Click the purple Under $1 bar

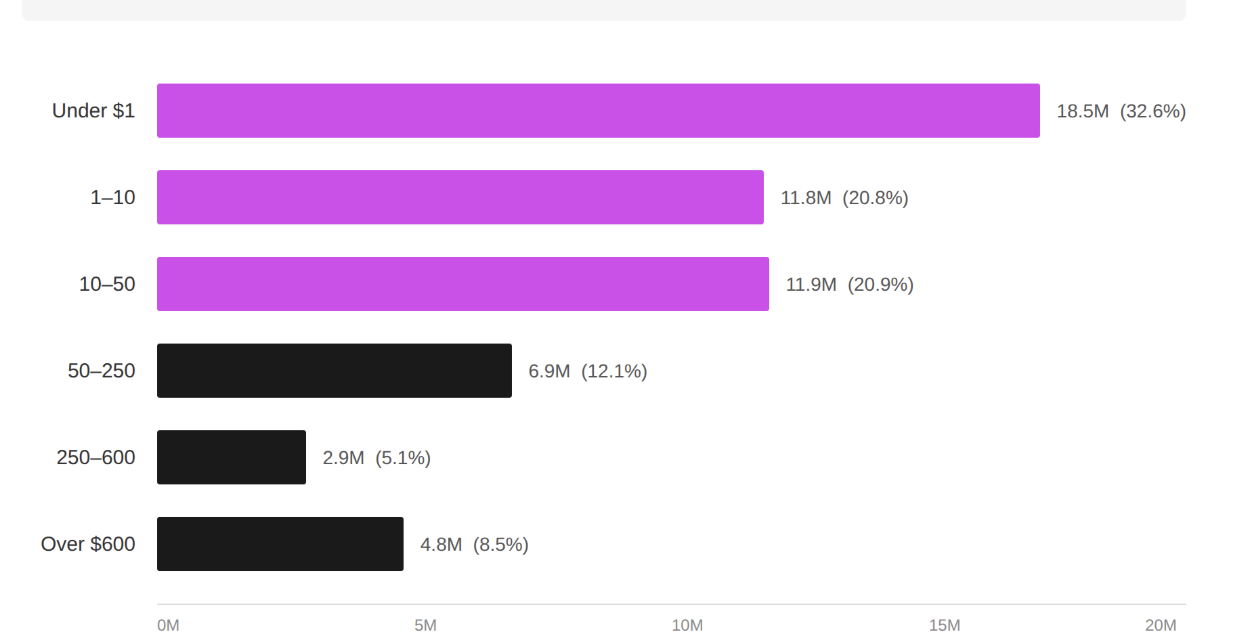(x=598, y=111)
